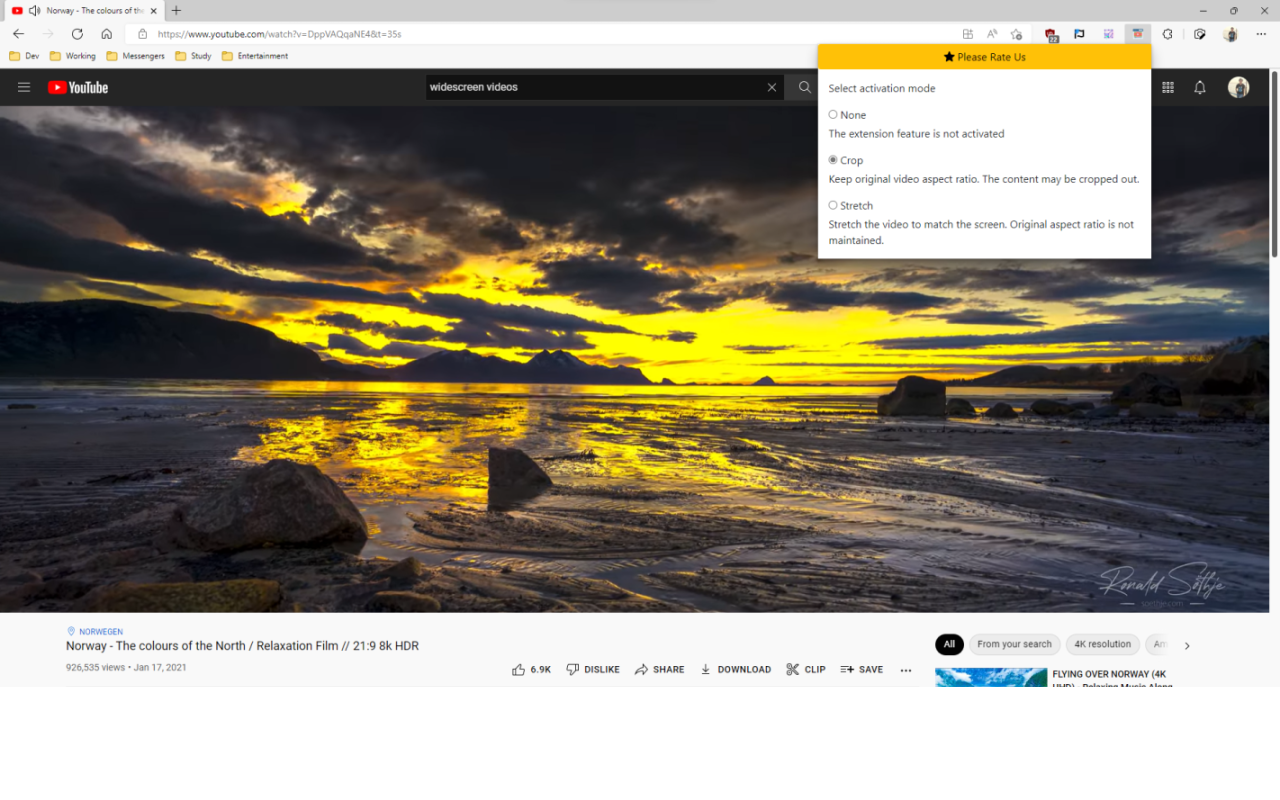Viewport: 1280px width, 800px height.
Task: Like the video with thumbs up
Action: [x=531, y=669]
